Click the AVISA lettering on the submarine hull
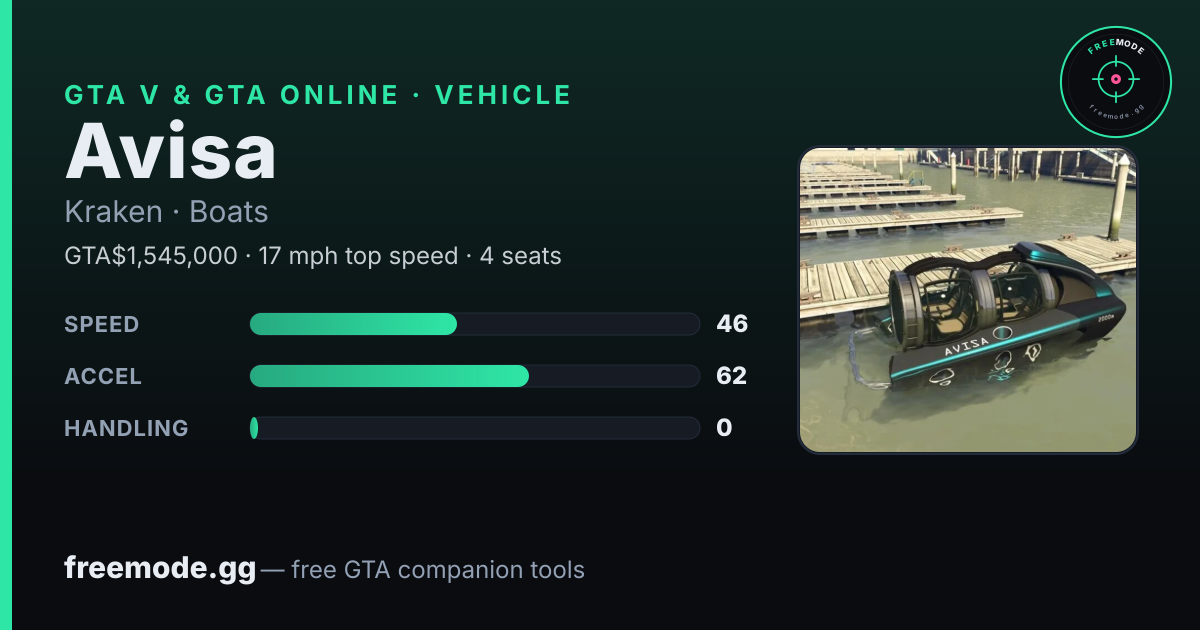This screenshot has width=1200, height=630. tap(966, 345)
